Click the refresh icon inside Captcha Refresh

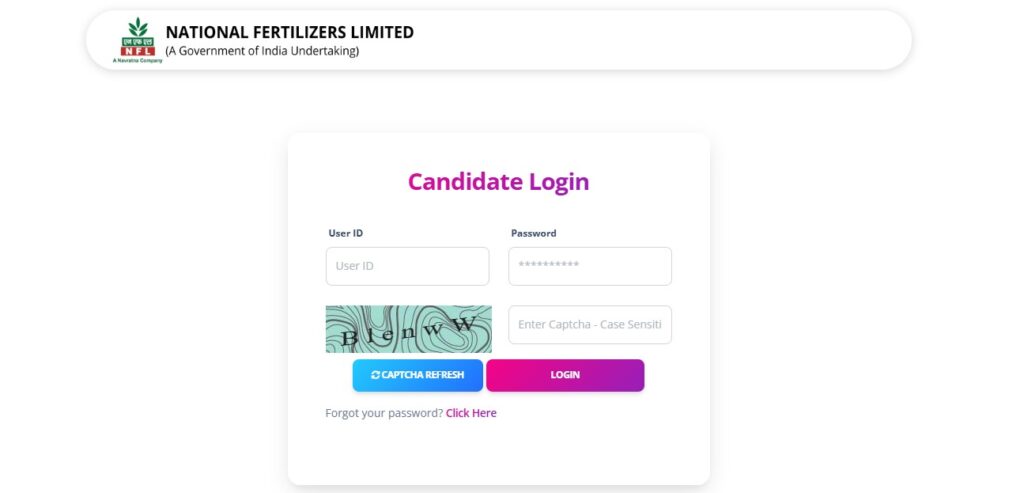[x=375, y=375]
